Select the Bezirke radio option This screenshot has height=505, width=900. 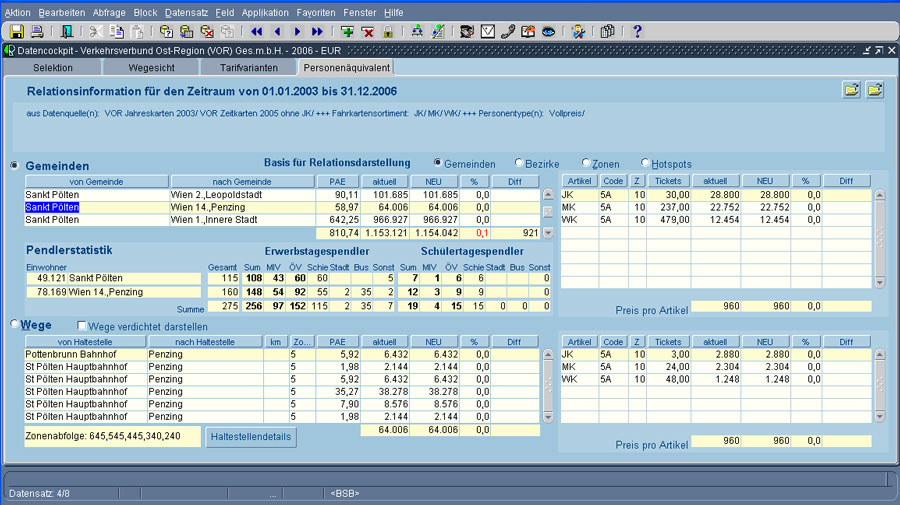pyautogui.click(x=519, y=162)
